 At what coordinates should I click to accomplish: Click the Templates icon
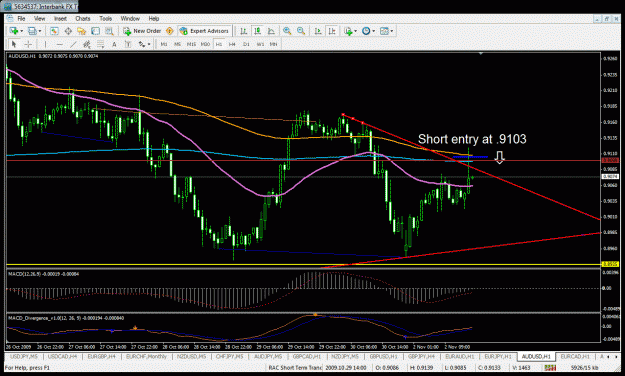click(x=384, y=31)
